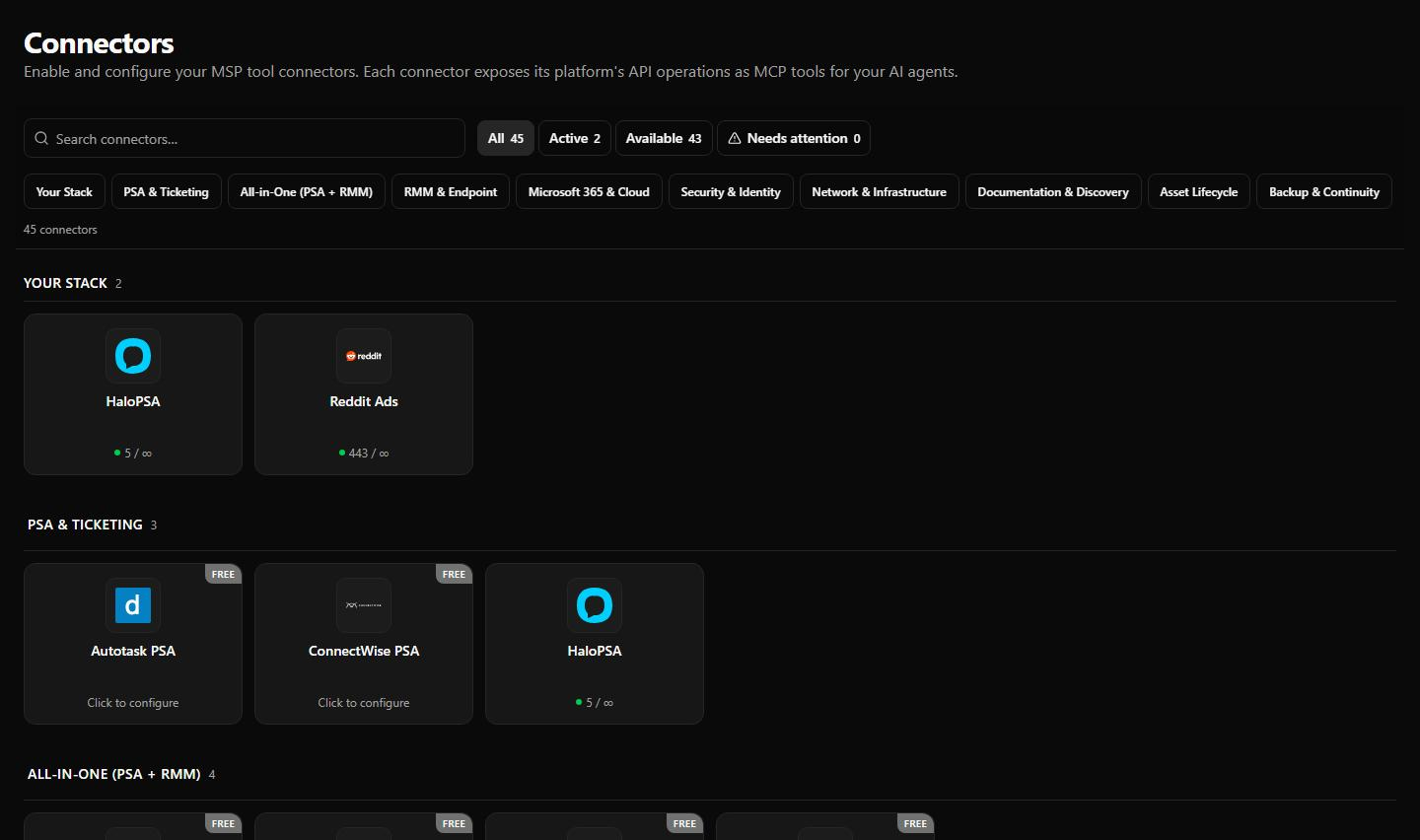Select the Asset Lifecycle chip
The image size is (1420, 840).
click(x=1199, y=192)
